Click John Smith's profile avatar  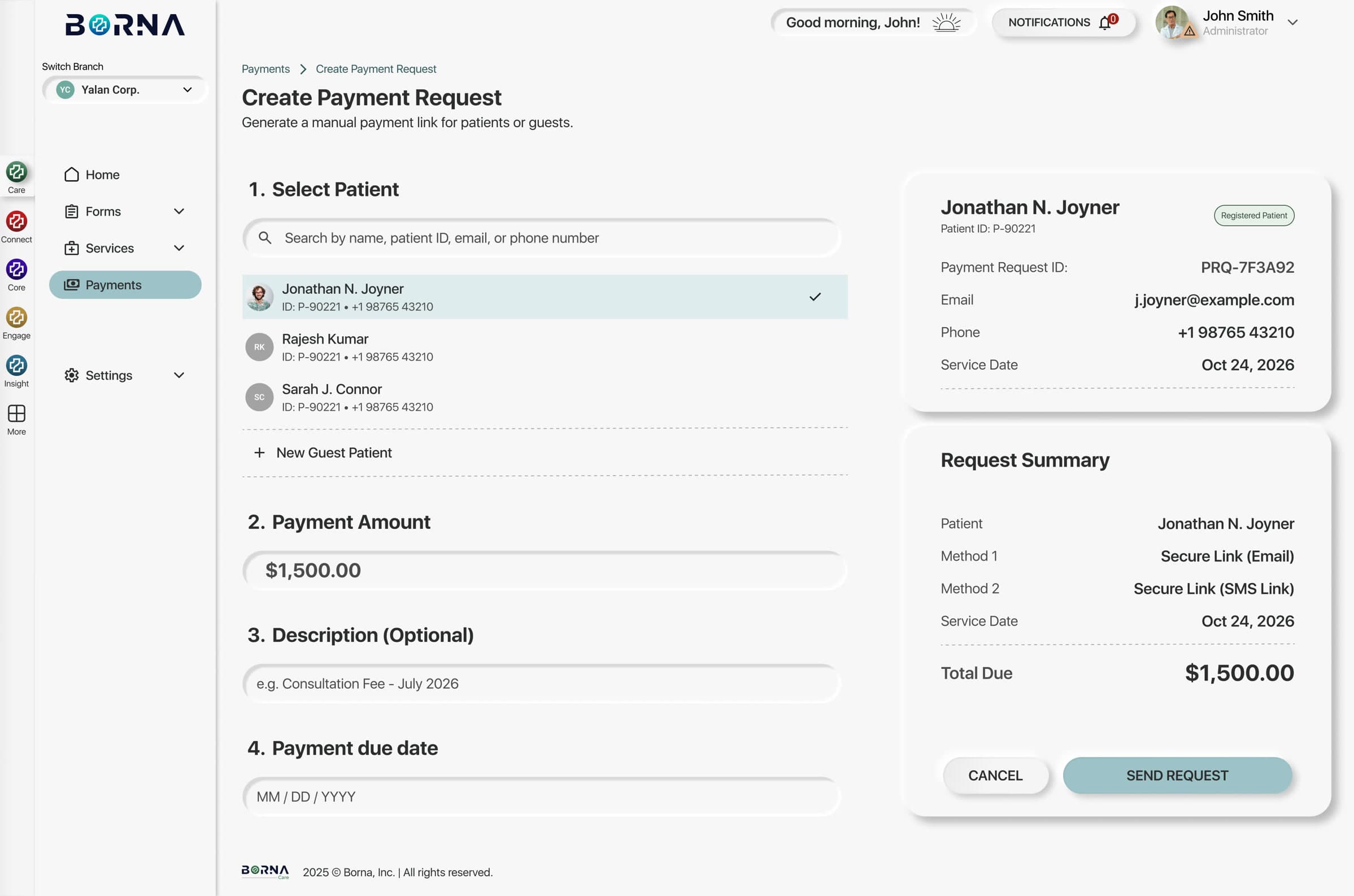(x=1173, y=22)
